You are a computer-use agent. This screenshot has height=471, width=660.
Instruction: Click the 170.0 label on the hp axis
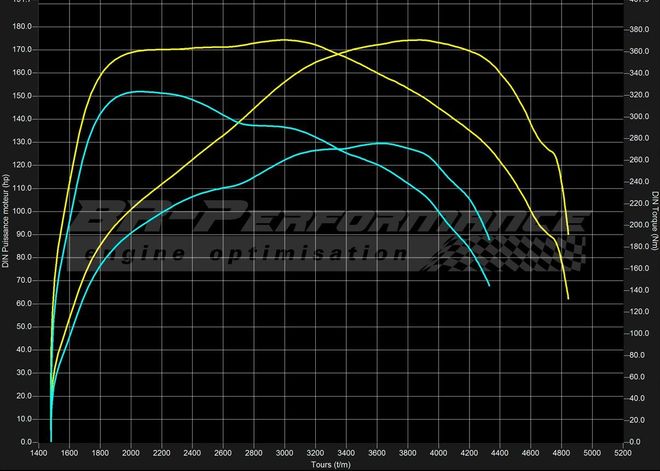[x=22, y=49]
